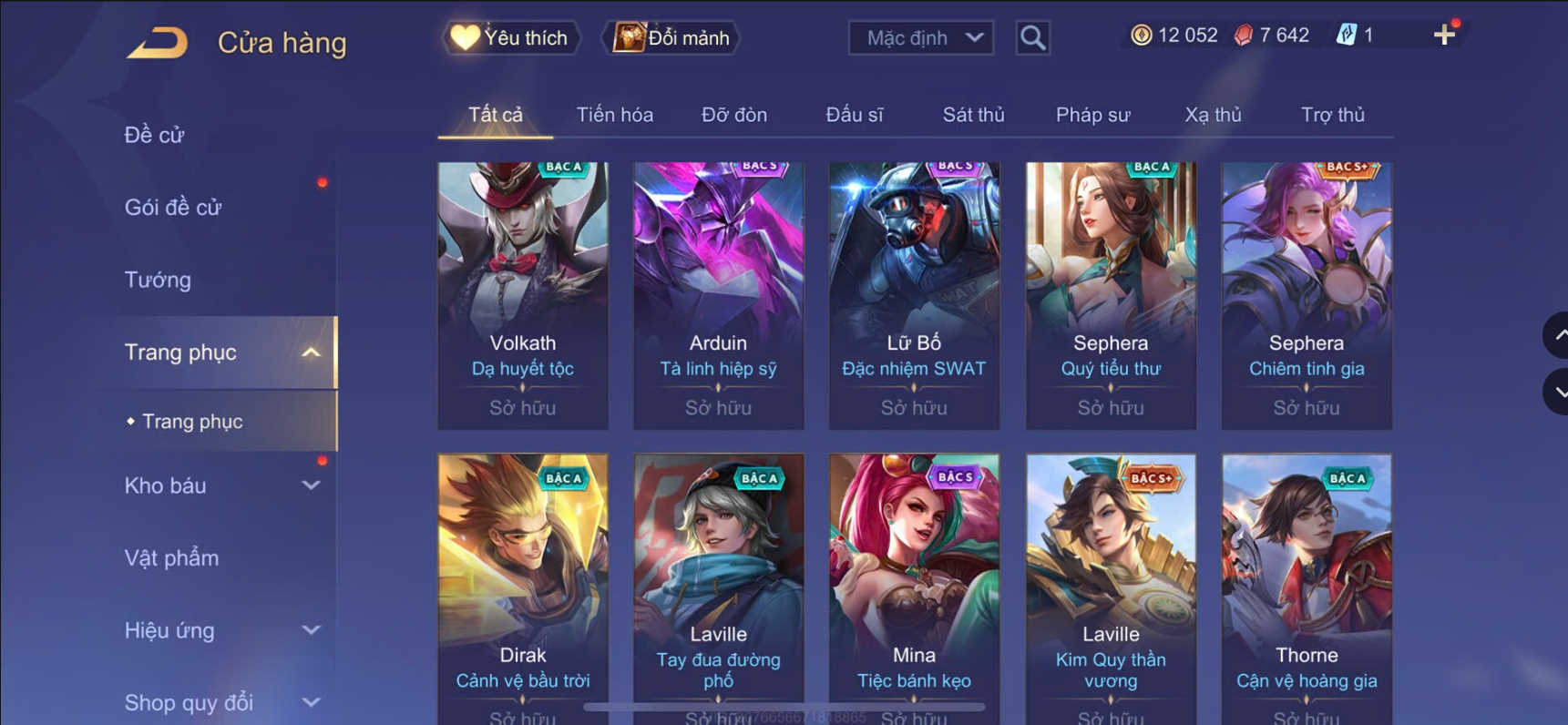
Task: Select the Volkath Dạ huyết tộc skin card
Action: point(523,295)
